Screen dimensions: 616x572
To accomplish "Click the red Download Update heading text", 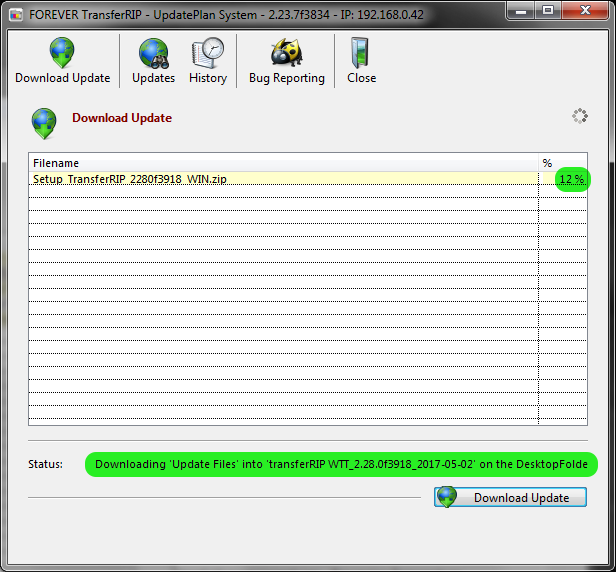I will [122, 118].
